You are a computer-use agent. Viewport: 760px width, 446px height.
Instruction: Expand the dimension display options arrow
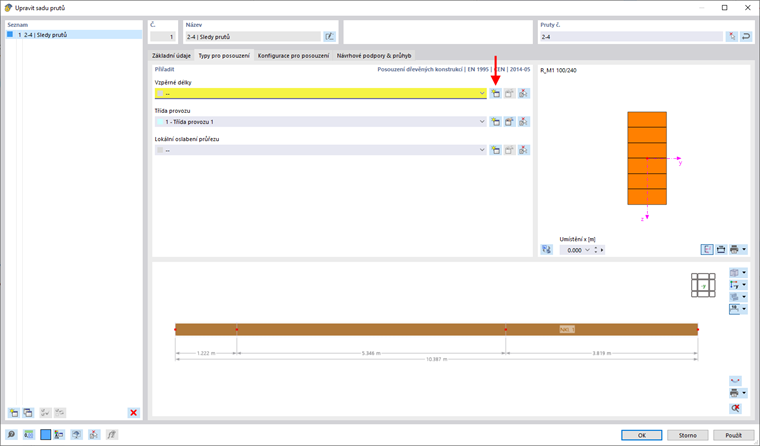coord(744,309)
